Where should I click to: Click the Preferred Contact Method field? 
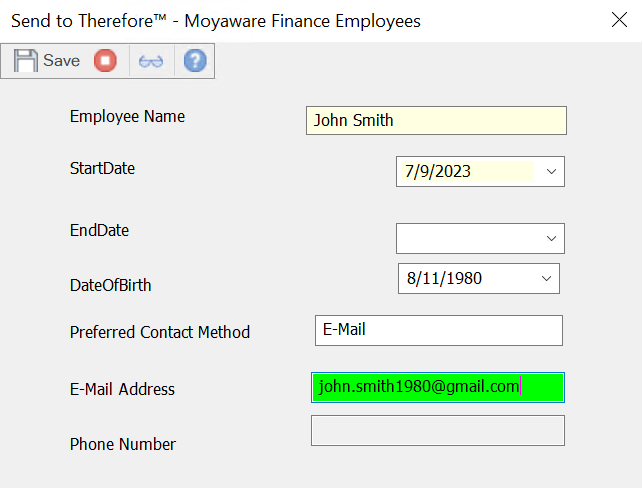pyautogui.click(x=439, y=330)
